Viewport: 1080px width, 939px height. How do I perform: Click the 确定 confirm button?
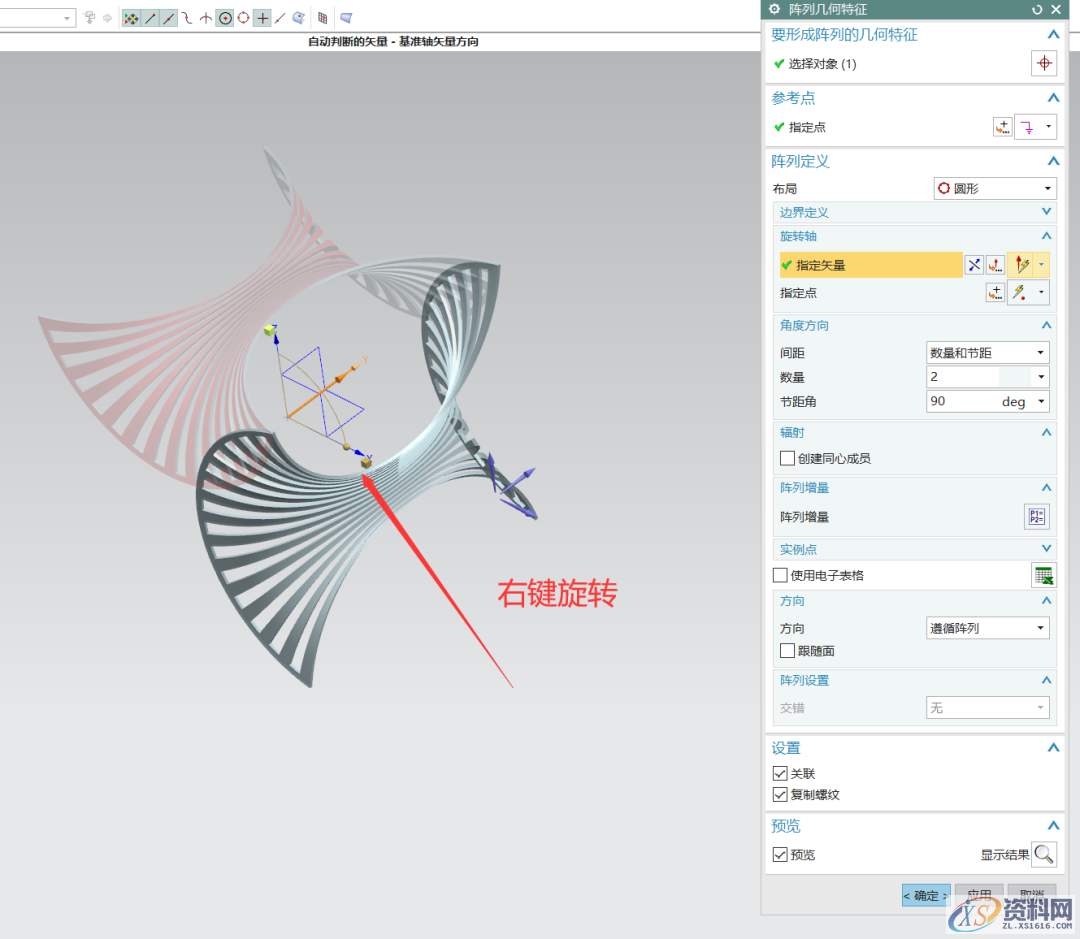(925, 895)
